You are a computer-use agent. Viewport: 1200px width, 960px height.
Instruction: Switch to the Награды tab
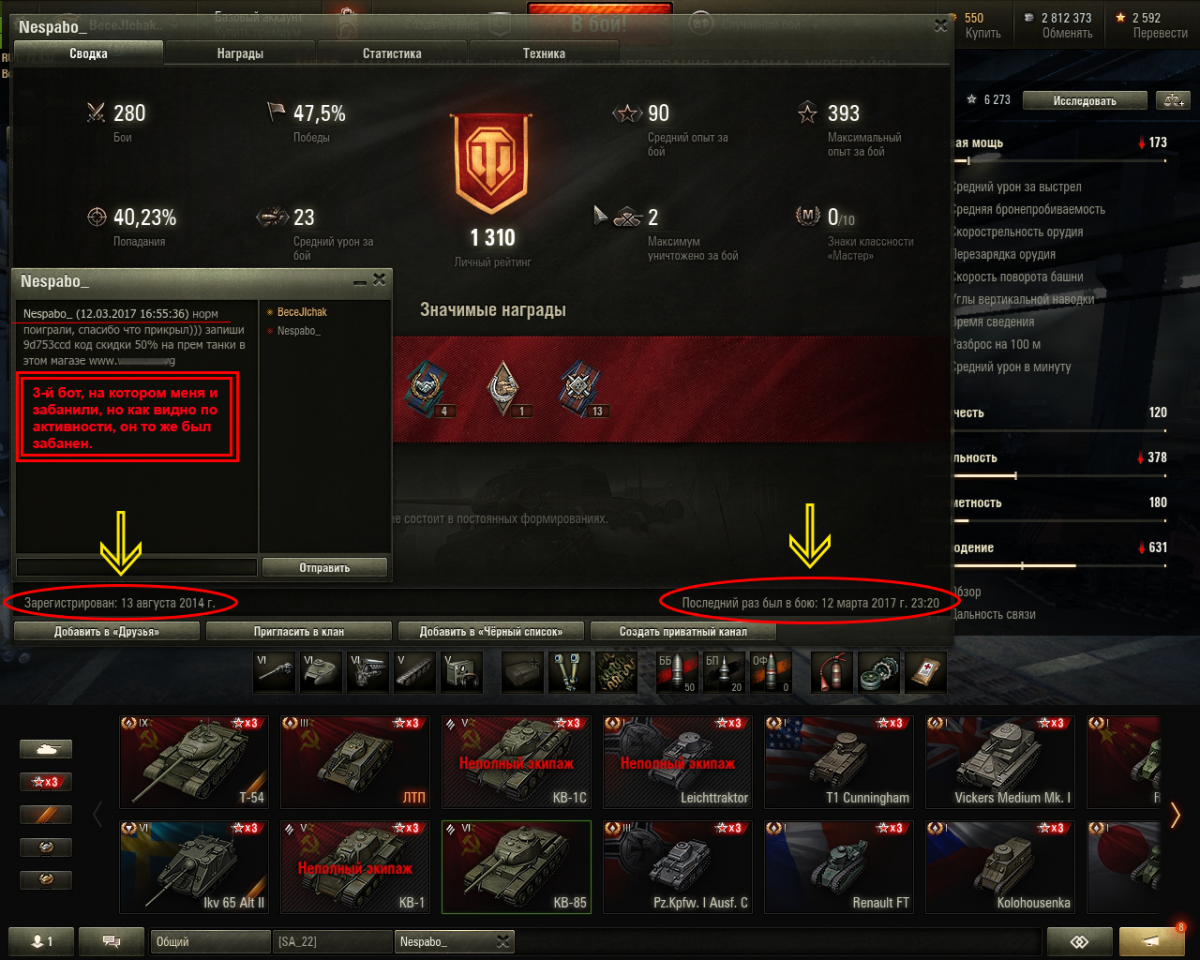click(x=240, y=54)
